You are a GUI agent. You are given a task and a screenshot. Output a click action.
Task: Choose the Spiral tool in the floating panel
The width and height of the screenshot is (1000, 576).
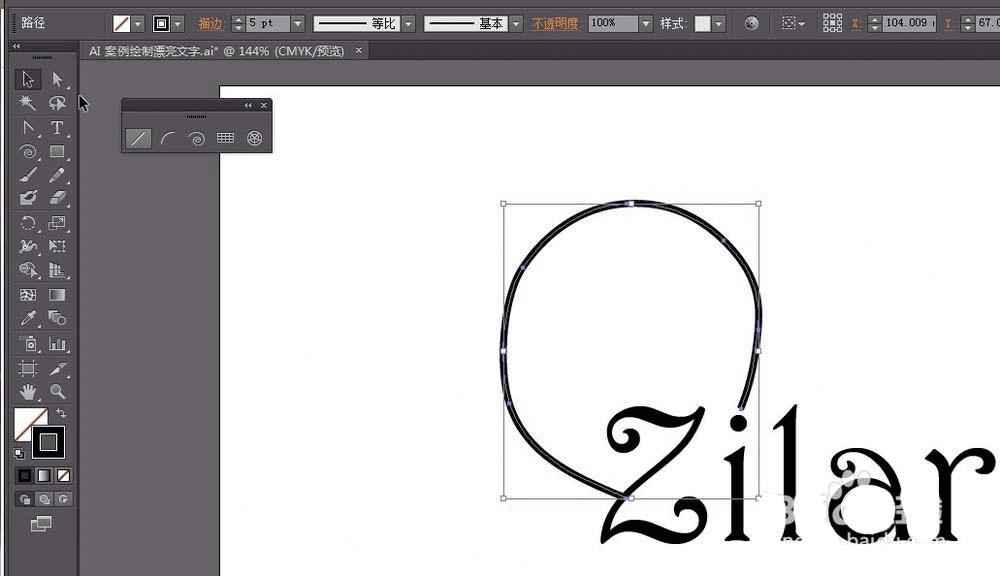pyautogui.click(x=196, y=138)
